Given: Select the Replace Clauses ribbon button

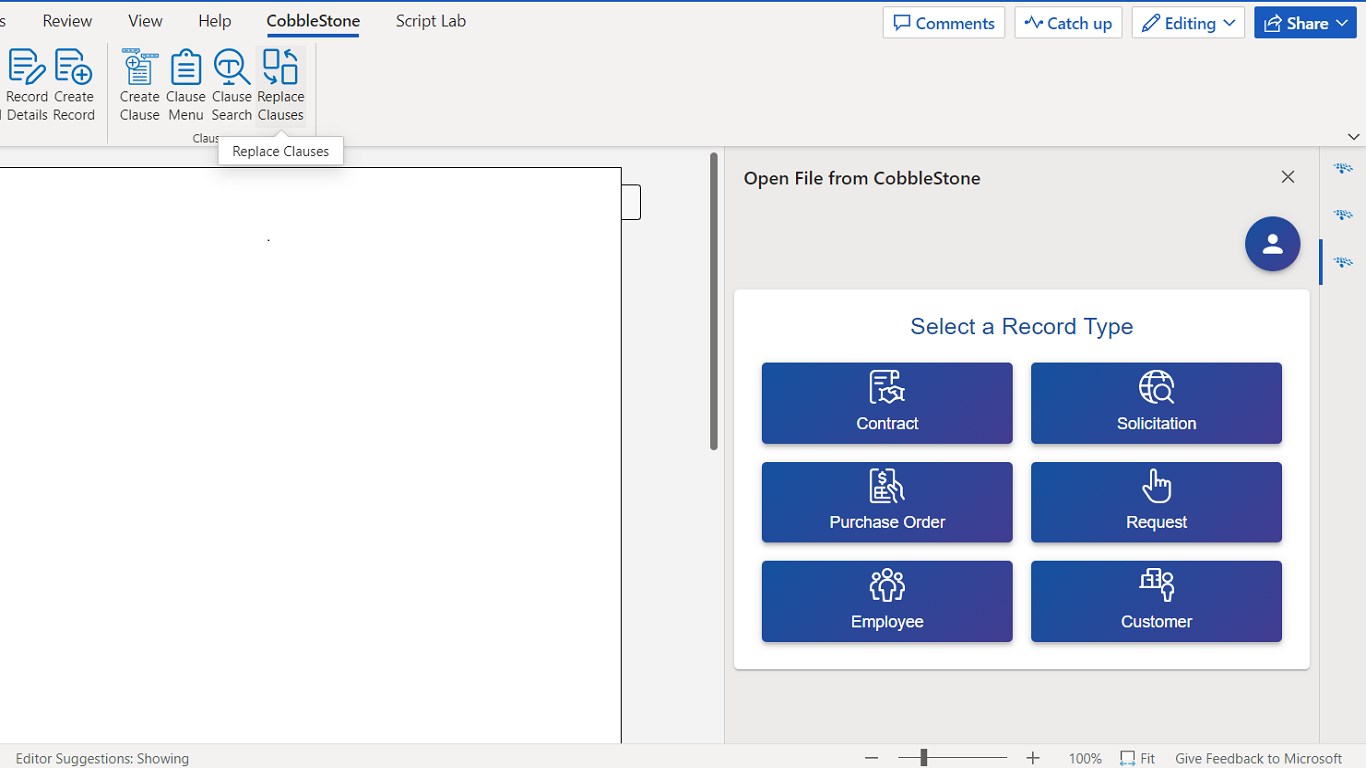Looking at the screenshot, I should click(x=280, y=86).
